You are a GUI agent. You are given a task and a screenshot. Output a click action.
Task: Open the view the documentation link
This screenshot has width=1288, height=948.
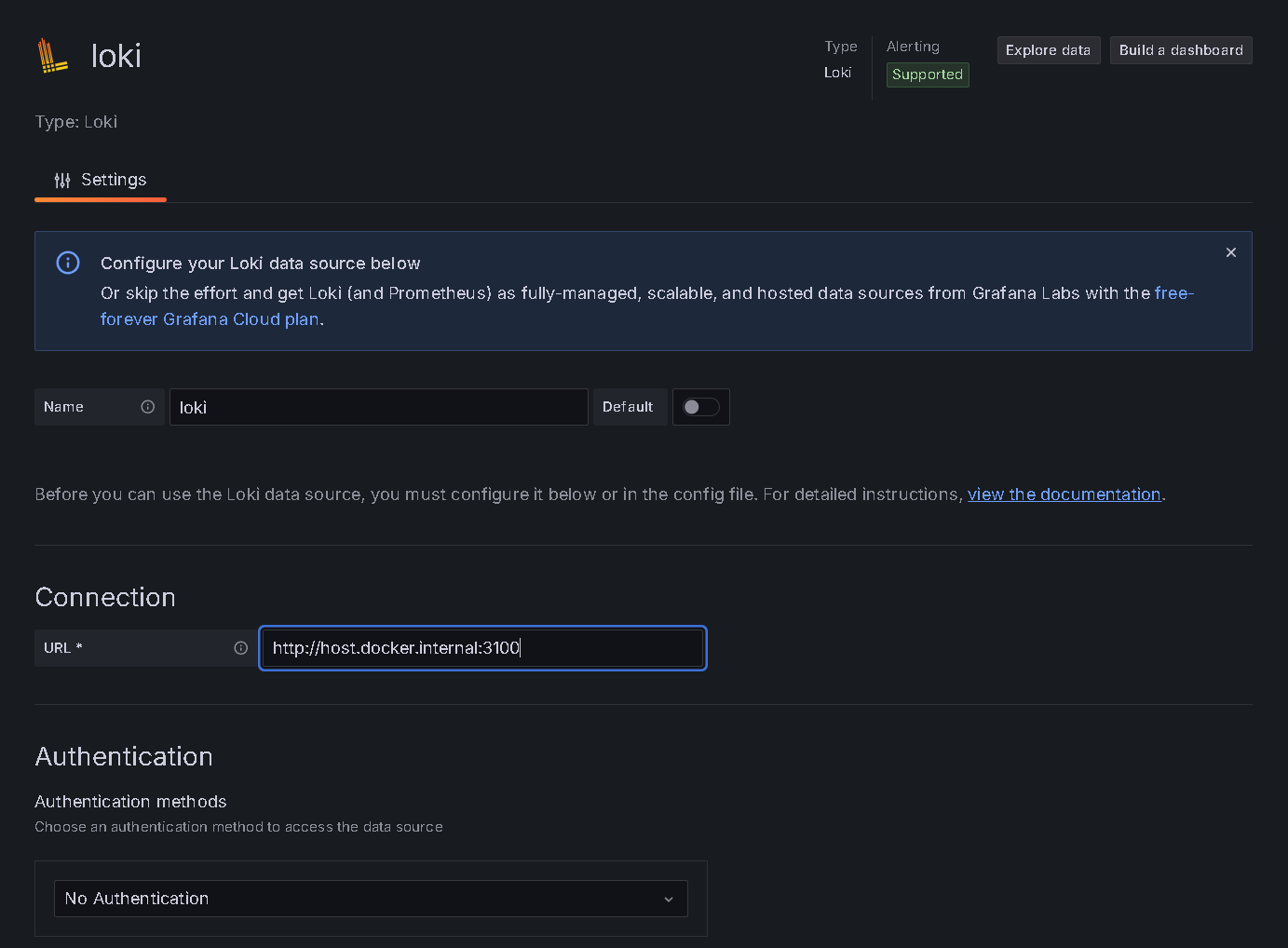pyautogui.click(x=1064, y=494)
